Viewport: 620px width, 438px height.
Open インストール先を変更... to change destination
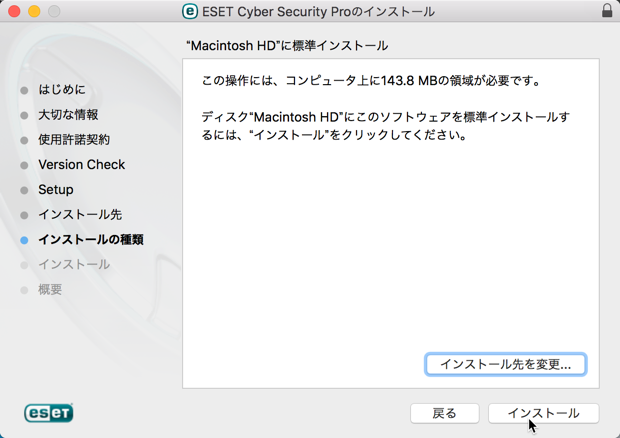tap(506, 364)
